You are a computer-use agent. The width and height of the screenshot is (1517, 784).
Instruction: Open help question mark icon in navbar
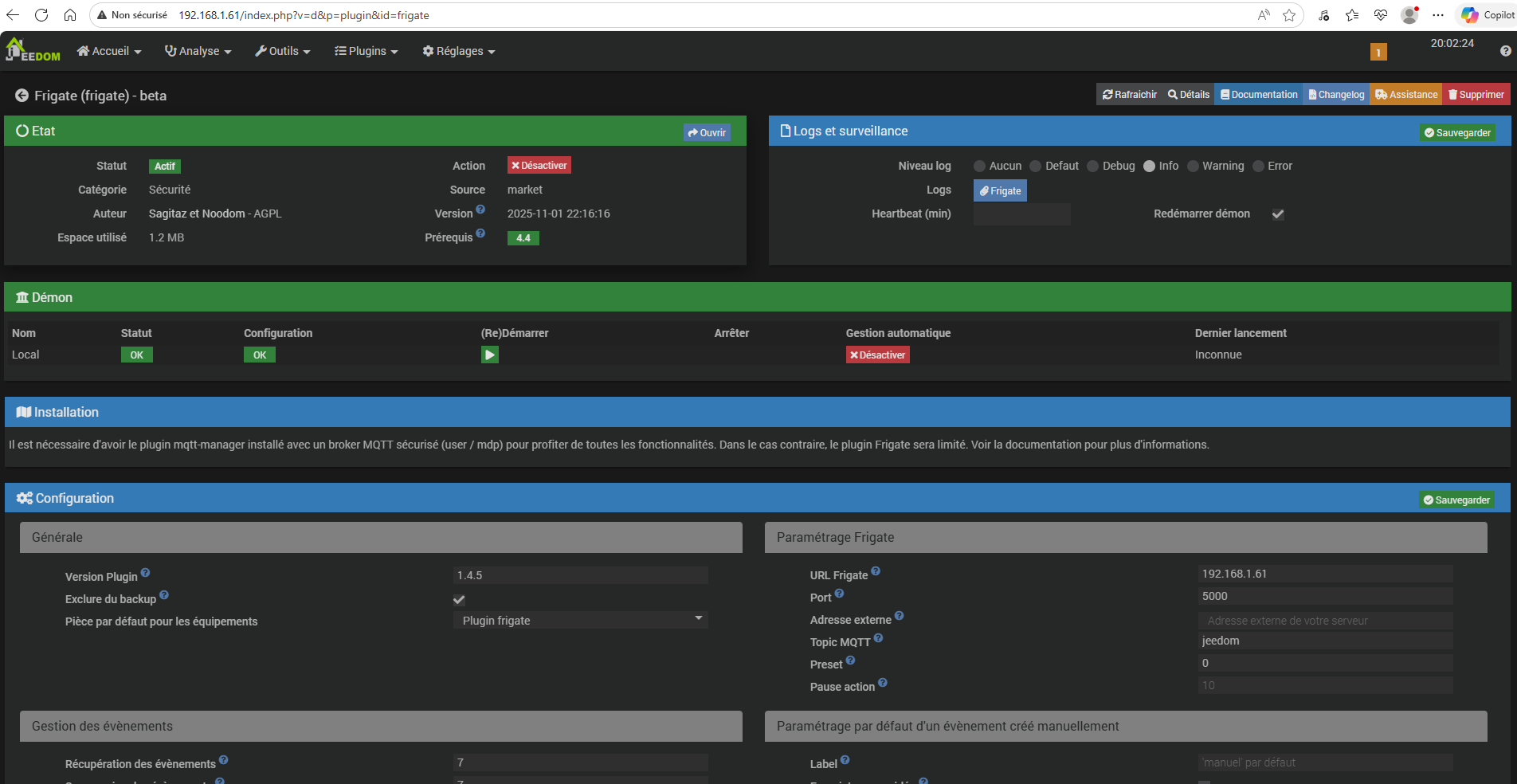coord(1505,51)
